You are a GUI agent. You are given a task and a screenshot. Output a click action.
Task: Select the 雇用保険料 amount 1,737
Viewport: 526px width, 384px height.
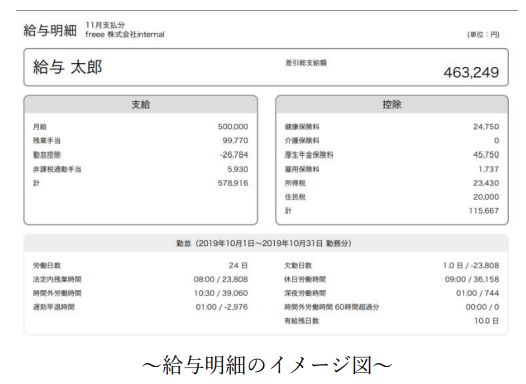pos(489,169)
